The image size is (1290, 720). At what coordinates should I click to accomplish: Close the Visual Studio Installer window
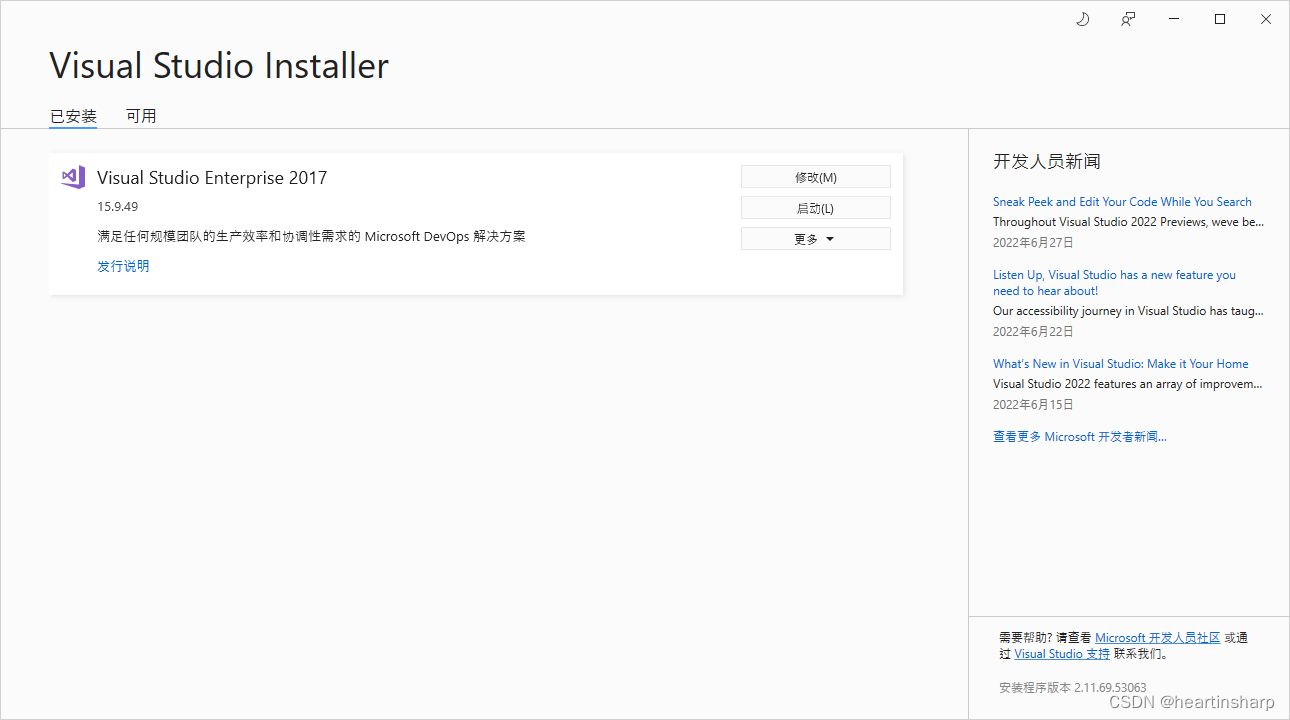tap(1266, 19)
